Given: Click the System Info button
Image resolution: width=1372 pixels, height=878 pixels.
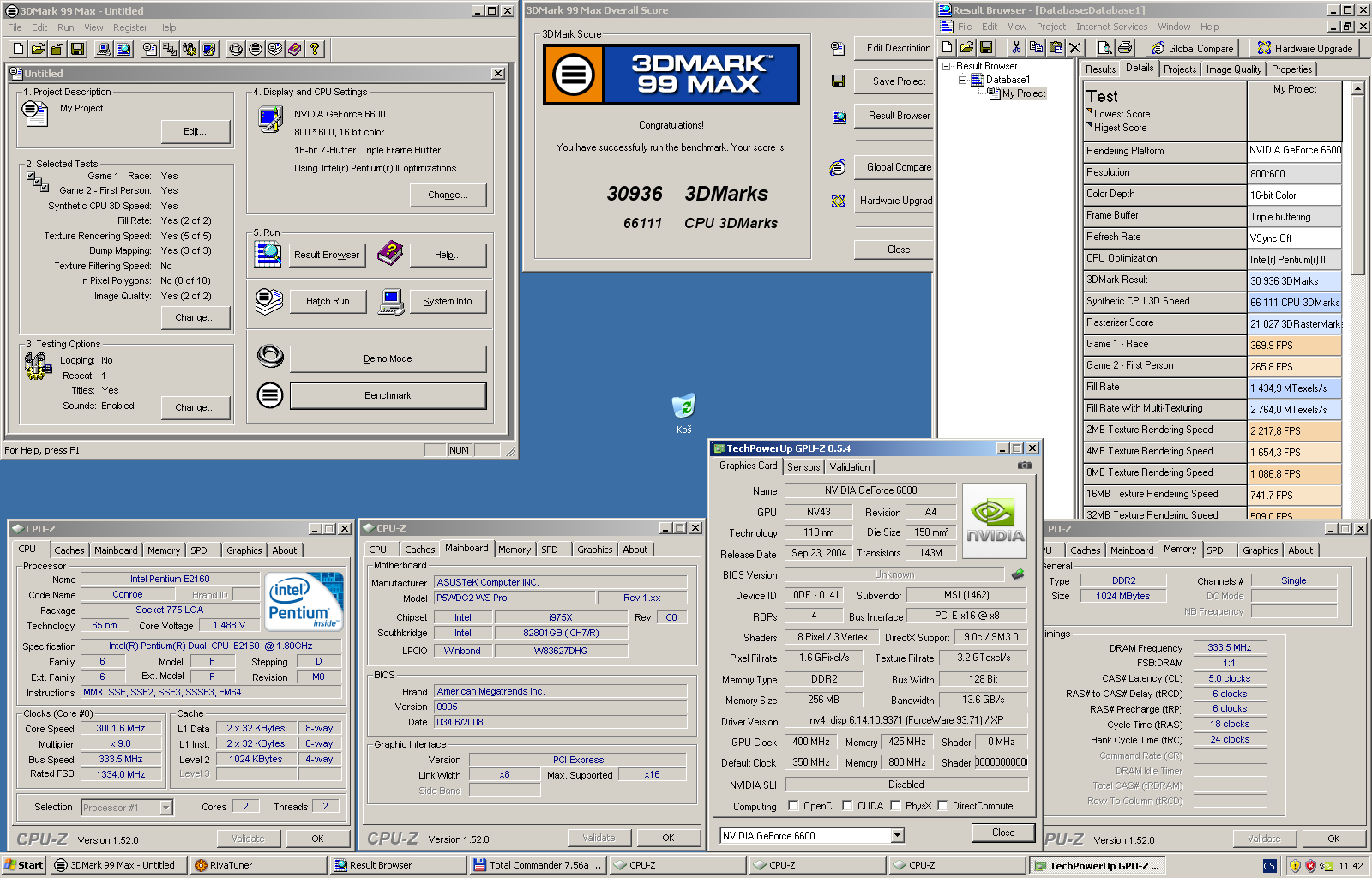Looking at the screenshot, I should tap(448, 301).
